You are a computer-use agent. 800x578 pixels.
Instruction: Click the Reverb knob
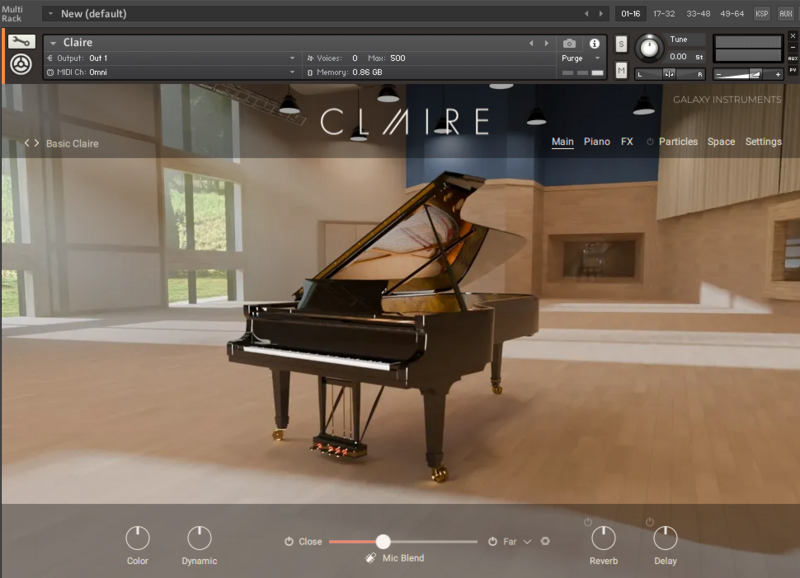click(x=604, y=538)
